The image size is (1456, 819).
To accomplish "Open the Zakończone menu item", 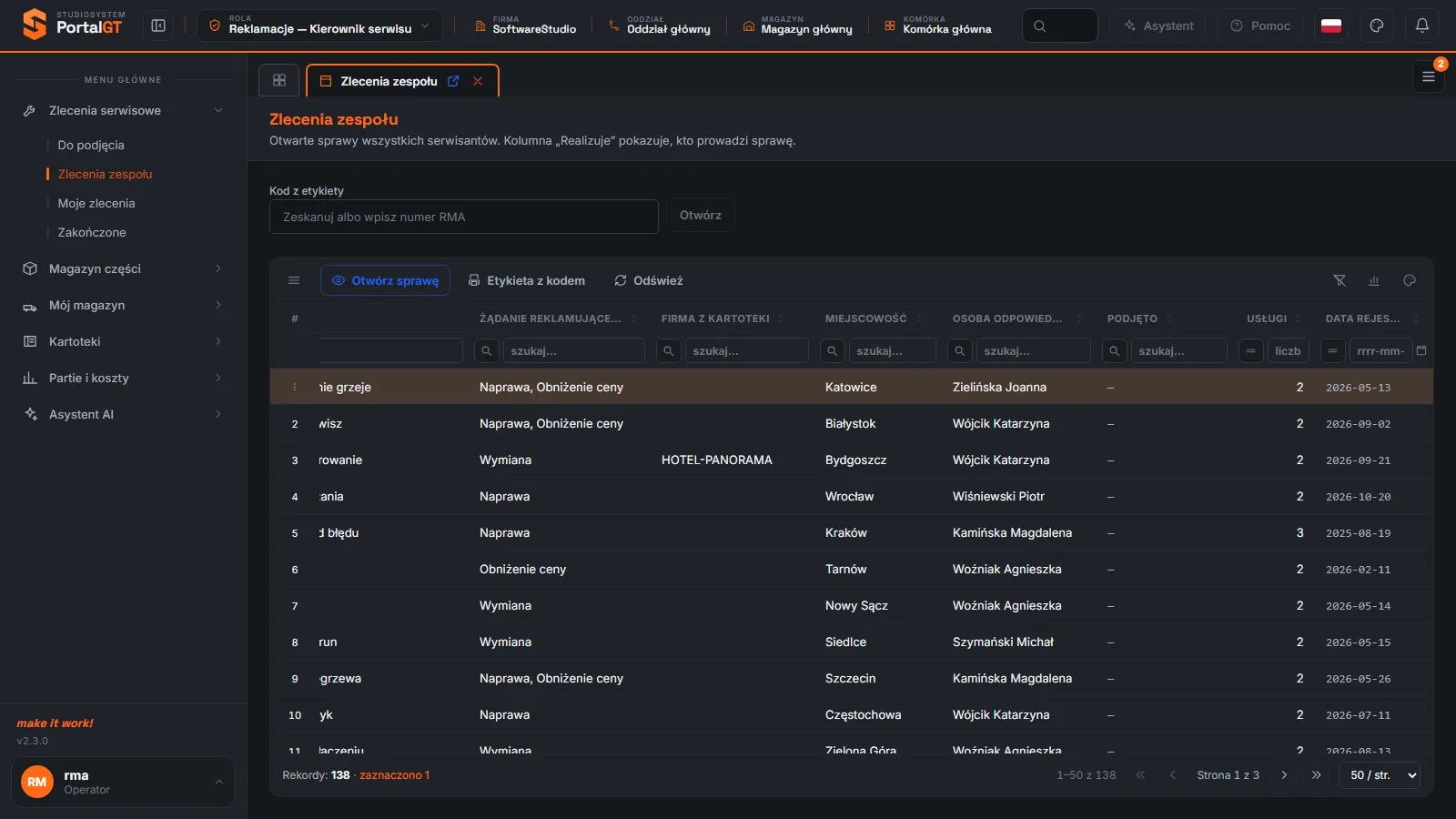I will pos(92,232).
